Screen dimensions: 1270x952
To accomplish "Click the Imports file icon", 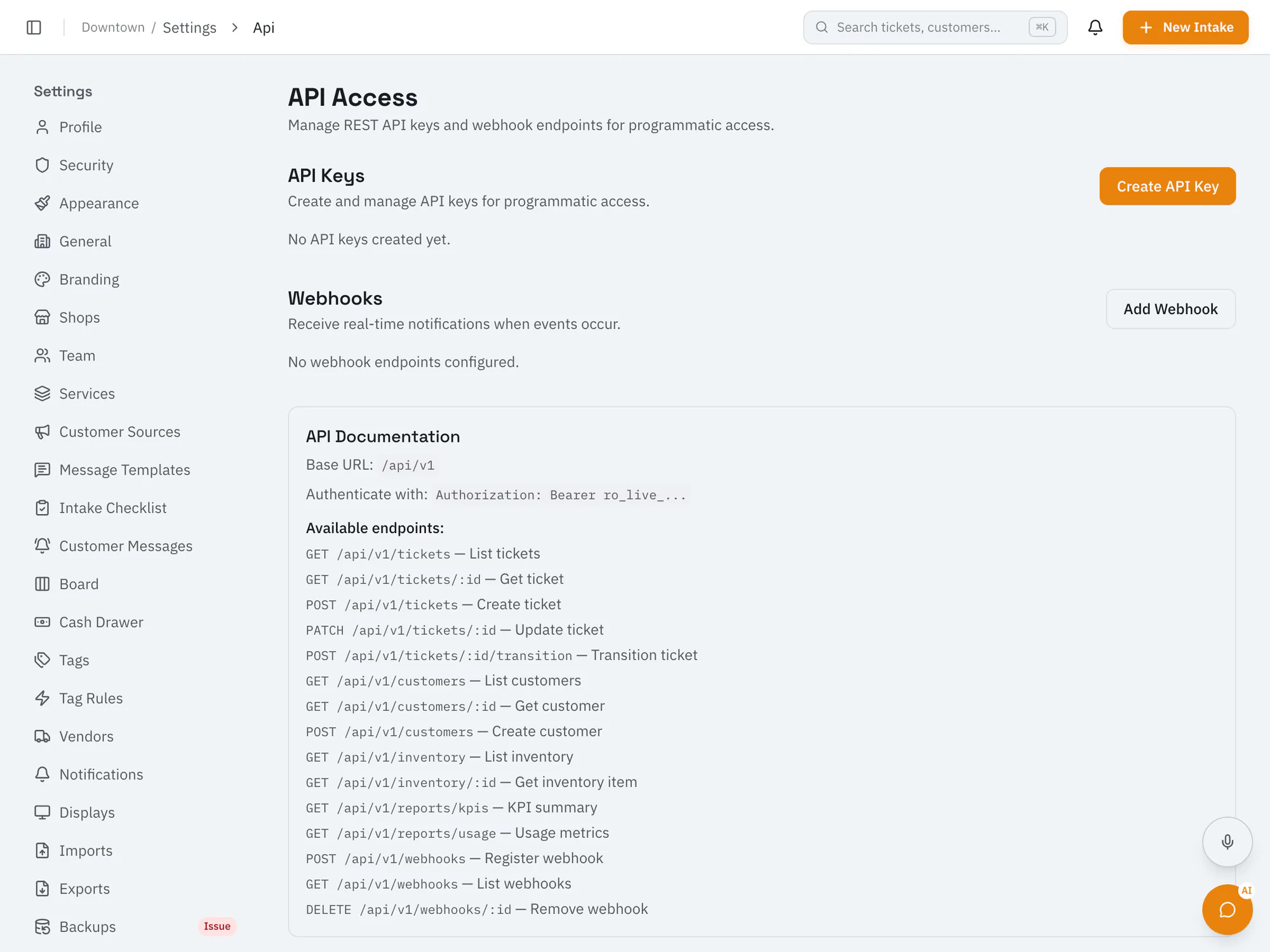I will pos(43,850).
